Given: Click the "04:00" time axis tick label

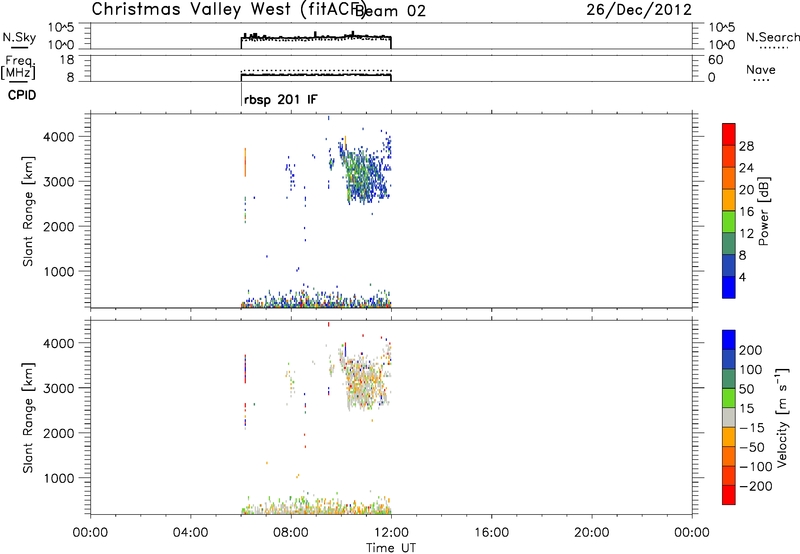Looking at the screenshot, I should [x=191, y=533].
